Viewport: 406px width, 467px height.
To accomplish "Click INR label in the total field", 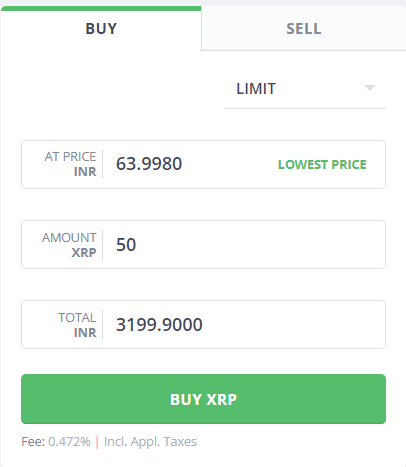I will 85,333.
